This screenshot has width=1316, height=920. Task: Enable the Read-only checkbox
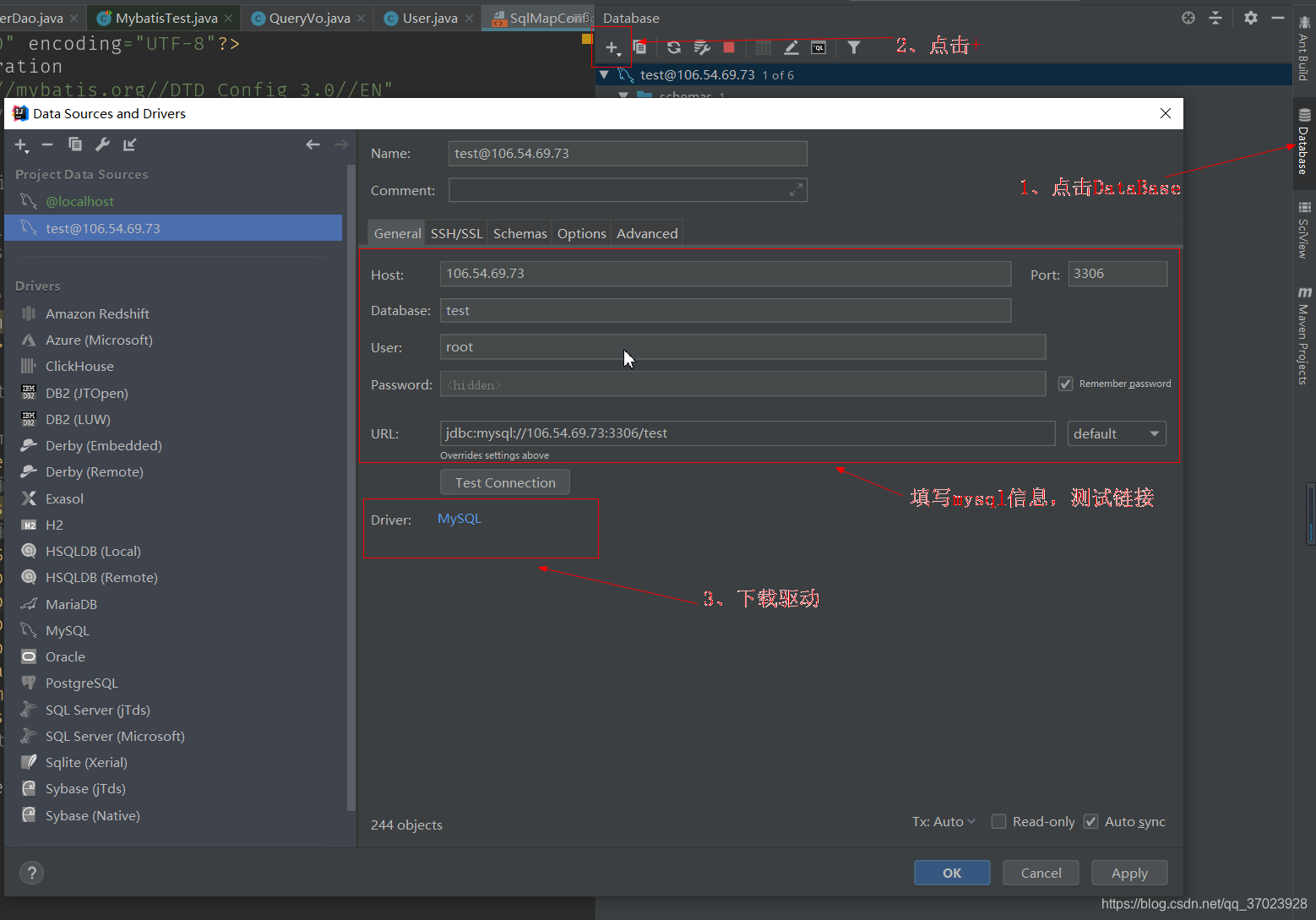pyautogui.click(x=998, y=821)
